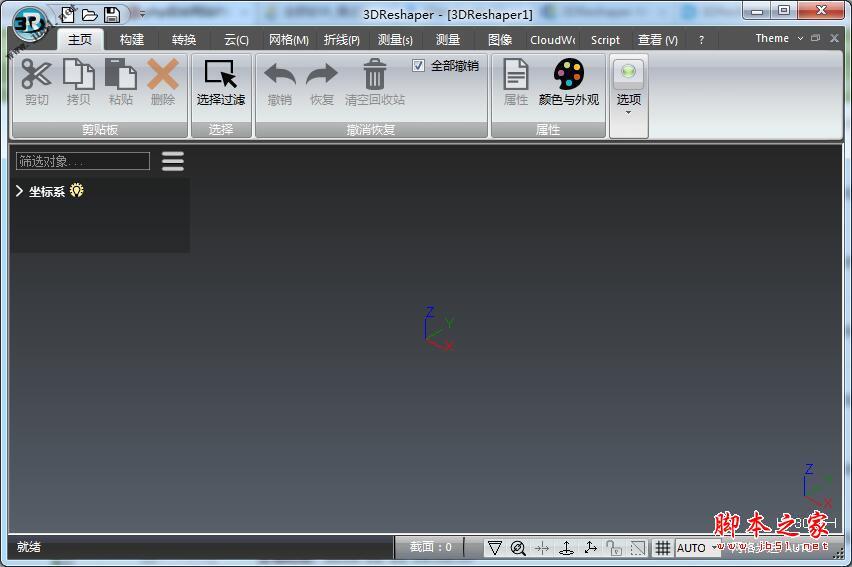Open the 云(C) ribbon tab
852x567 pixels.
tap(236, 40)
